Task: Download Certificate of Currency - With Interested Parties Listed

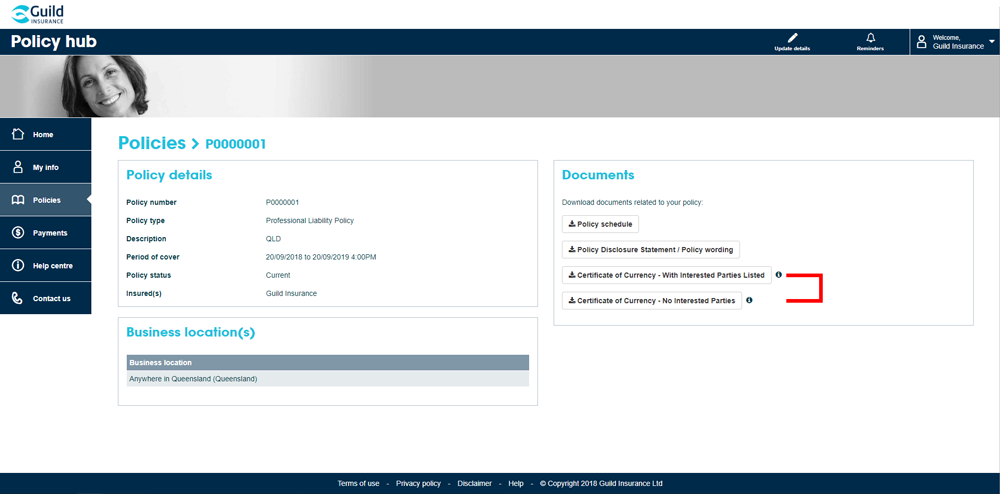Action: click(x=666, y=275)
